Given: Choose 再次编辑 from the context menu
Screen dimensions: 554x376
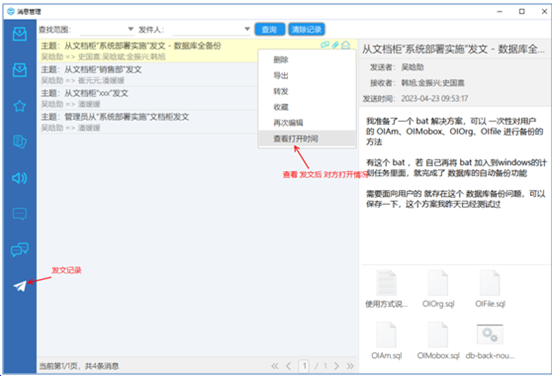Looking at the screenshot, I should coord(288,123).
